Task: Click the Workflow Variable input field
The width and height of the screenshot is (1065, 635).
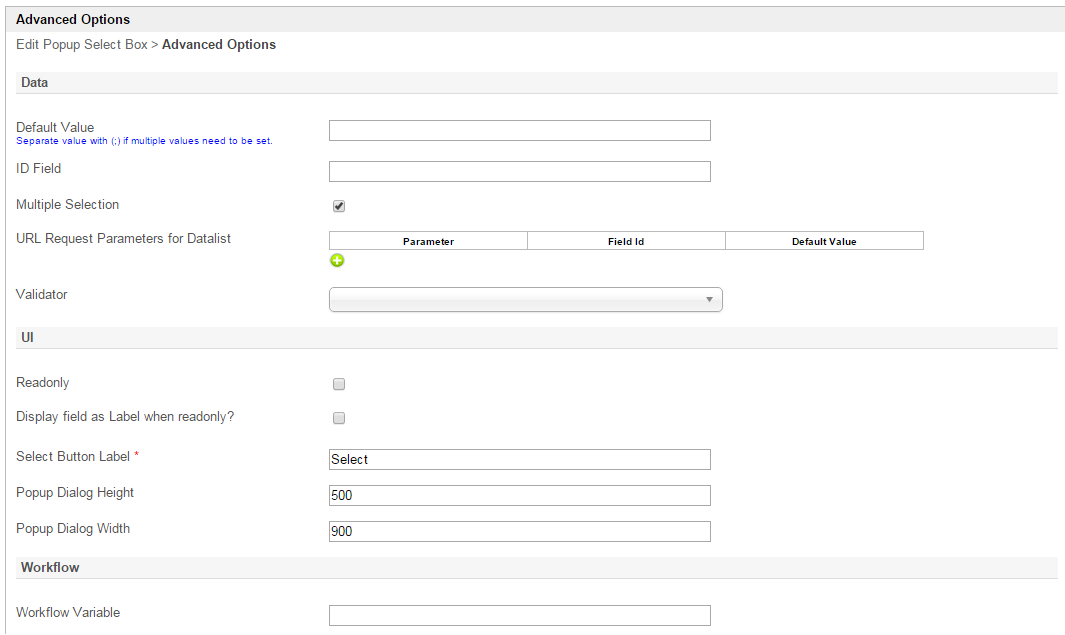Action: point(519,616)
